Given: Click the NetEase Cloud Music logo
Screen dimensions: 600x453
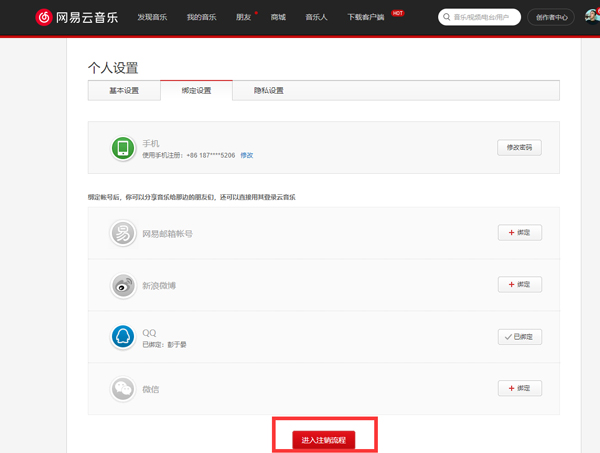Looking at the screenshot, I should (x=78, y=17).
